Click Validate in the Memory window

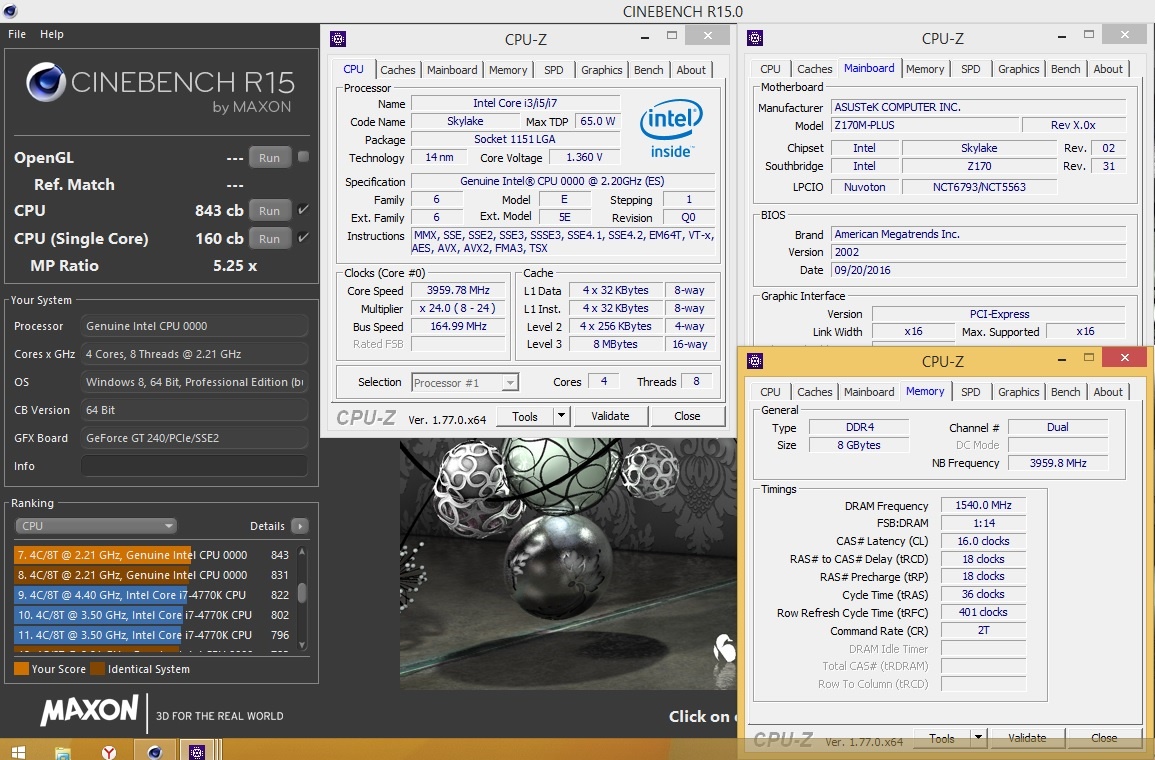click(1027, 737)
